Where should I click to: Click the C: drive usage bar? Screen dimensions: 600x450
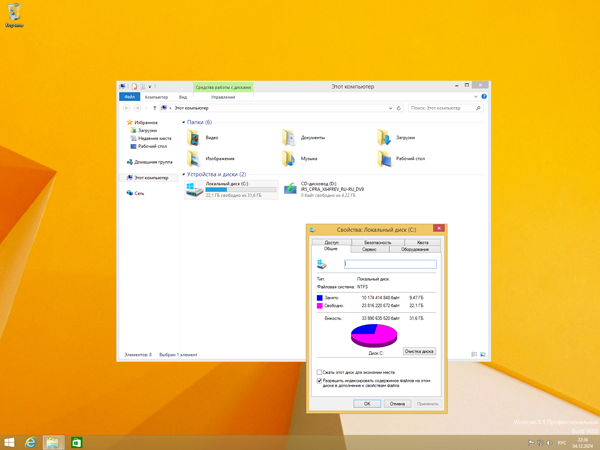(241, 189)
